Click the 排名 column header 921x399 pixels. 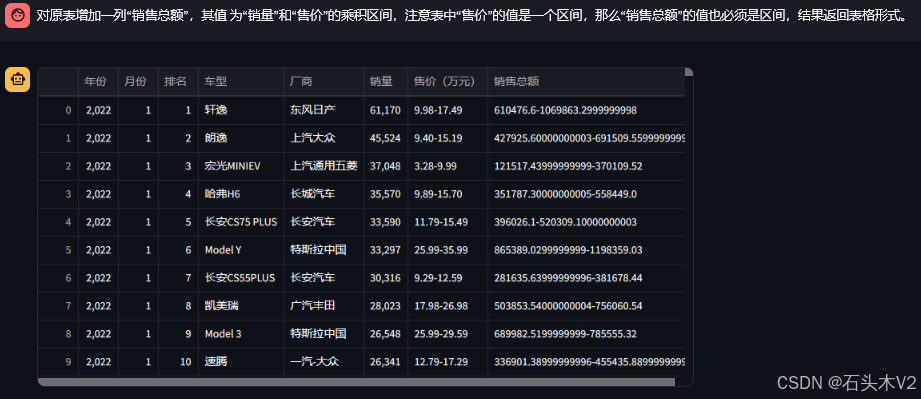(x=178, y=82)
